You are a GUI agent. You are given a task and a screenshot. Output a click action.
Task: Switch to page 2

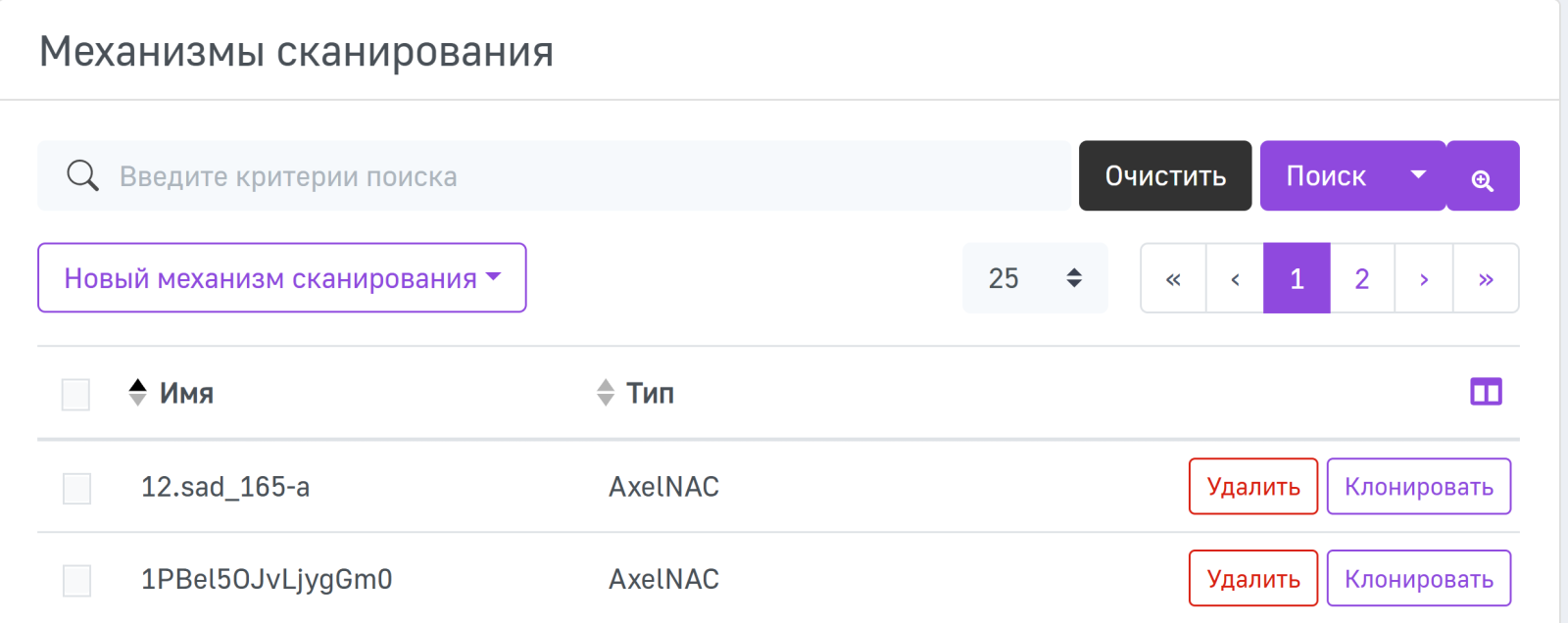(1361, 279)
